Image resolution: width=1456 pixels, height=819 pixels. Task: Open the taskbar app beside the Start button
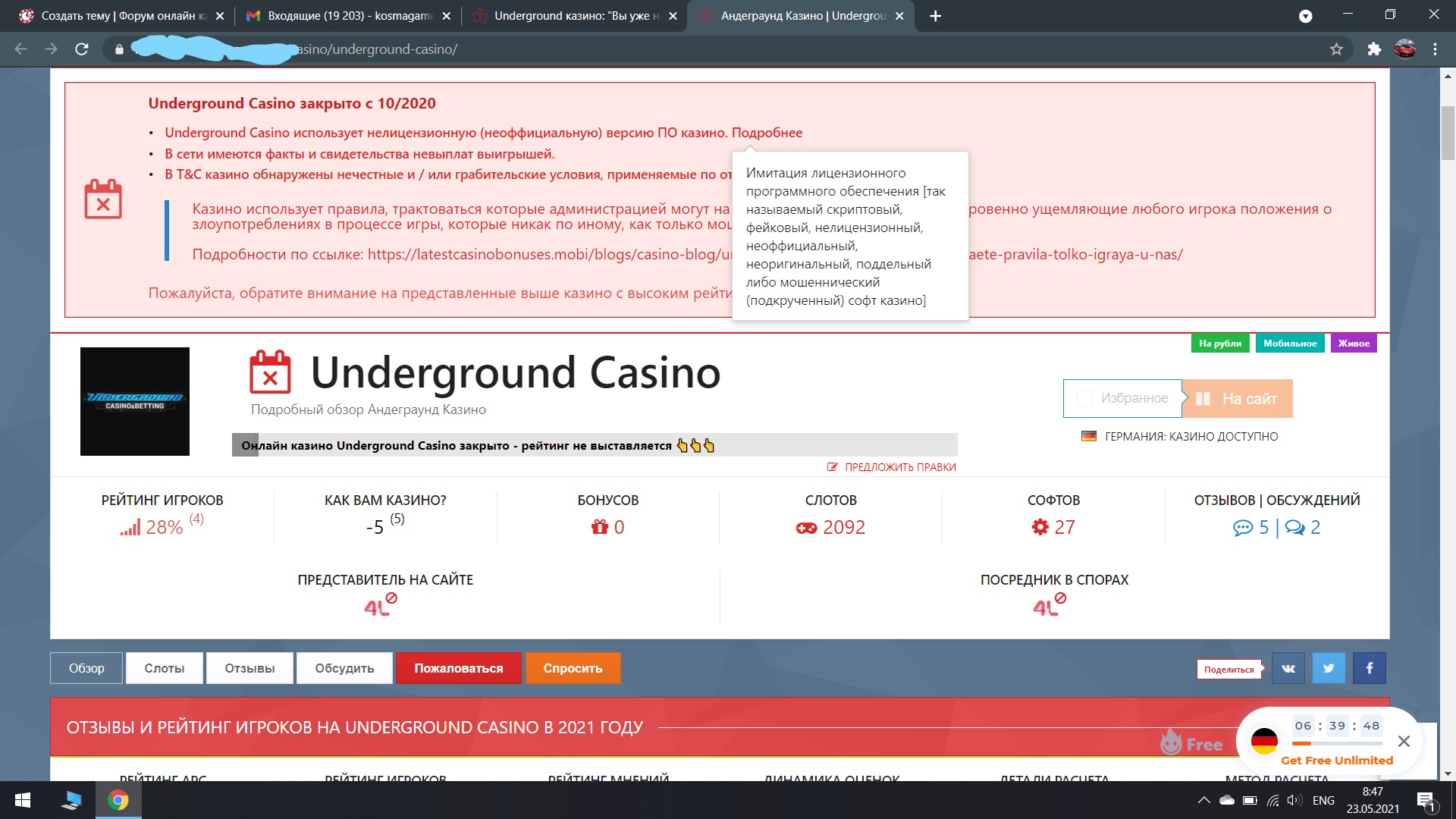coord(72,800)
